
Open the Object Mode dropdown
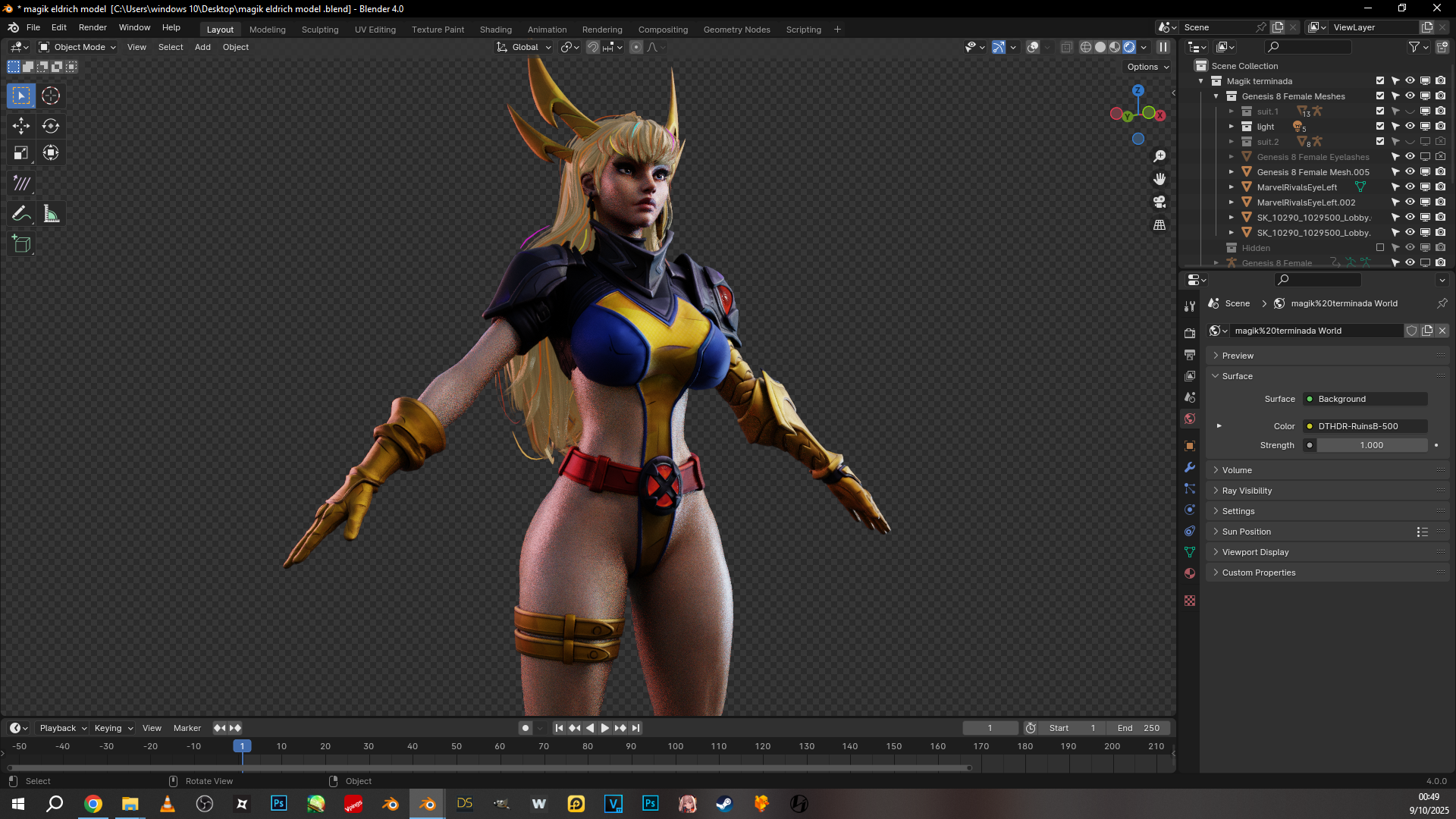click(x=77, y=47)
